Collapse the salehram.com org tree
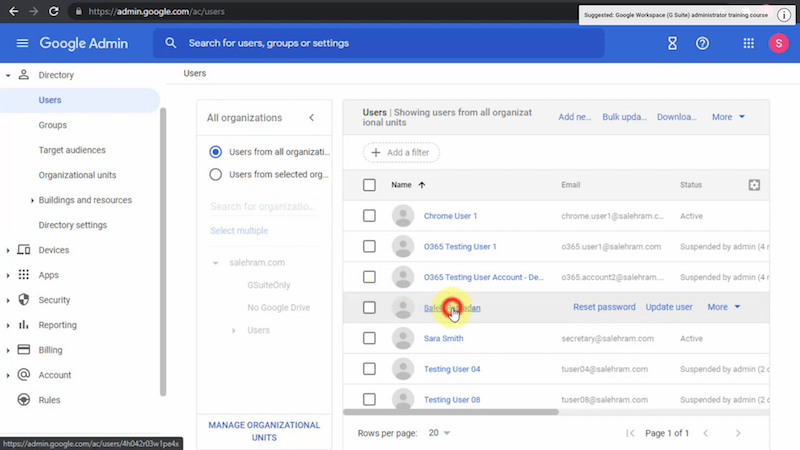Viewport: 800px width, 450px height. point(215,263)
